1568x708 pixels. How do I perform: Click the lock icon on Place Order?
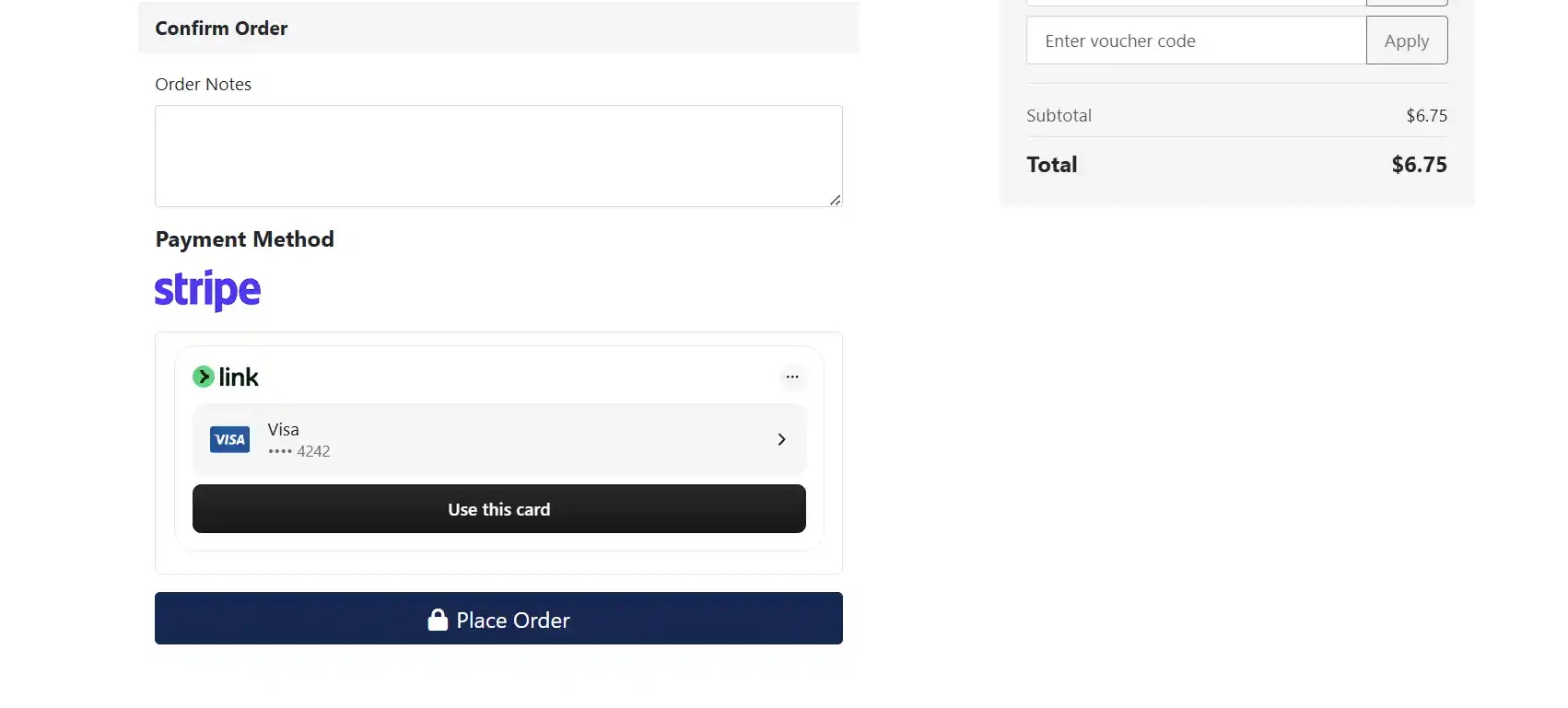click(438, 620)
